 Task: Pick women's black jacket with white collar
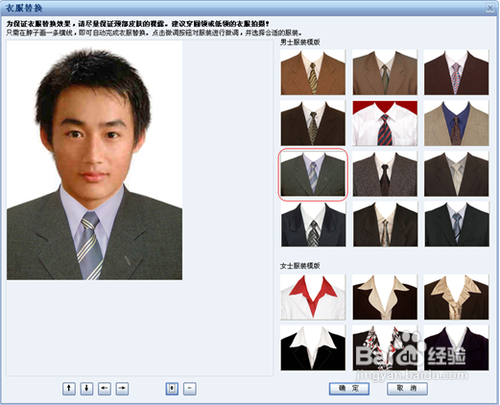click(313, 348)
